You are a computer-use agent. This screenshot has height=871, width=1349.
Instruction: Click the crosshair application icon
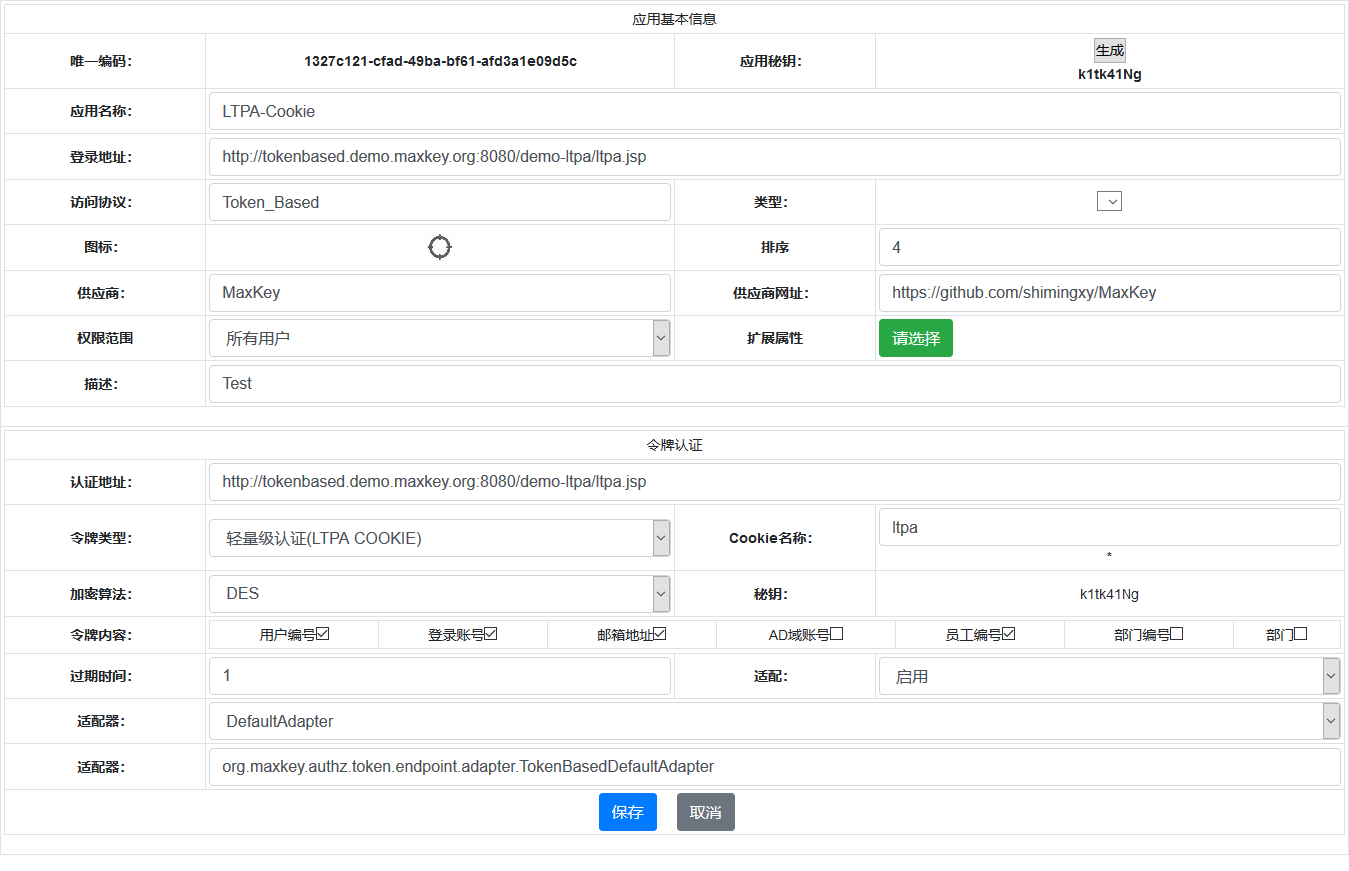[440, 247]
